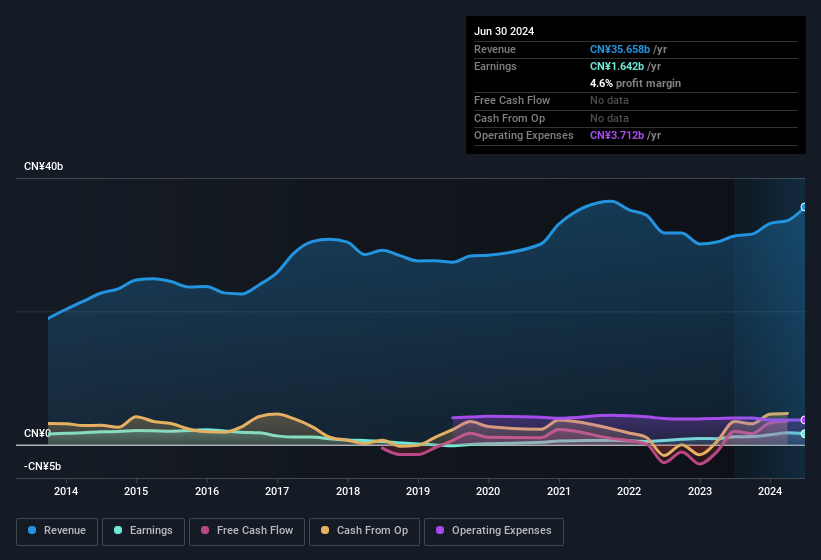Click the CN¥0 y-axis label
The image size is (821, 560).
pos(37,433)
